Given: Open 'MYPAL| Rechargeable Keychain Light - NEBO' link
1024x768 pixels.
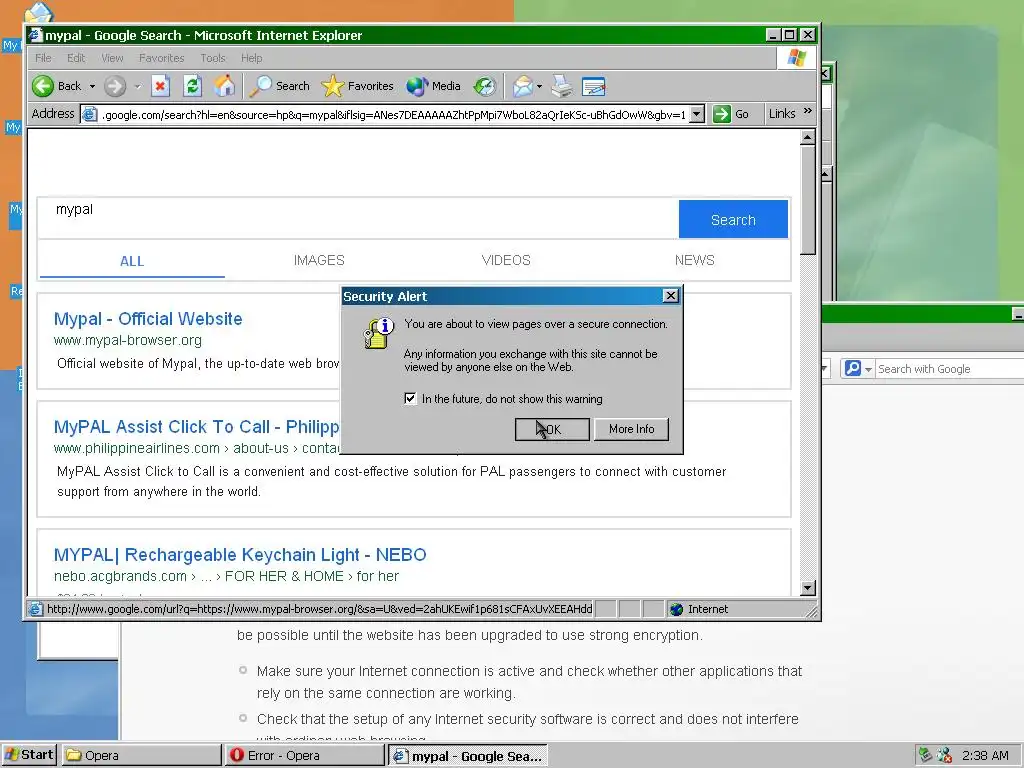Looking at the screenshot, I should [x=240, y=554].
